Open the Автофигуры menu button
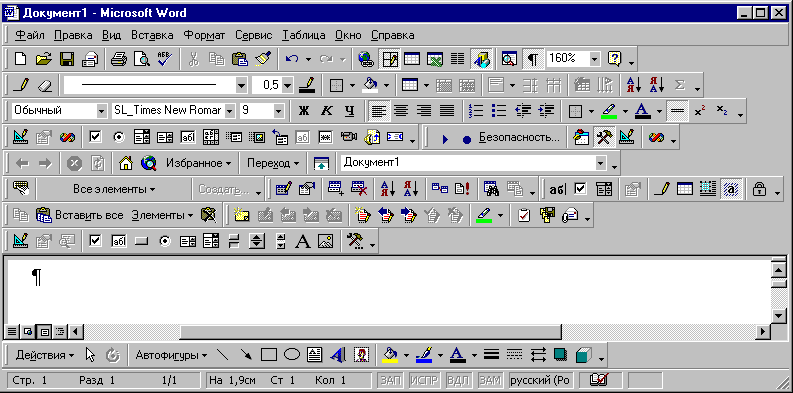 (171, 355)
